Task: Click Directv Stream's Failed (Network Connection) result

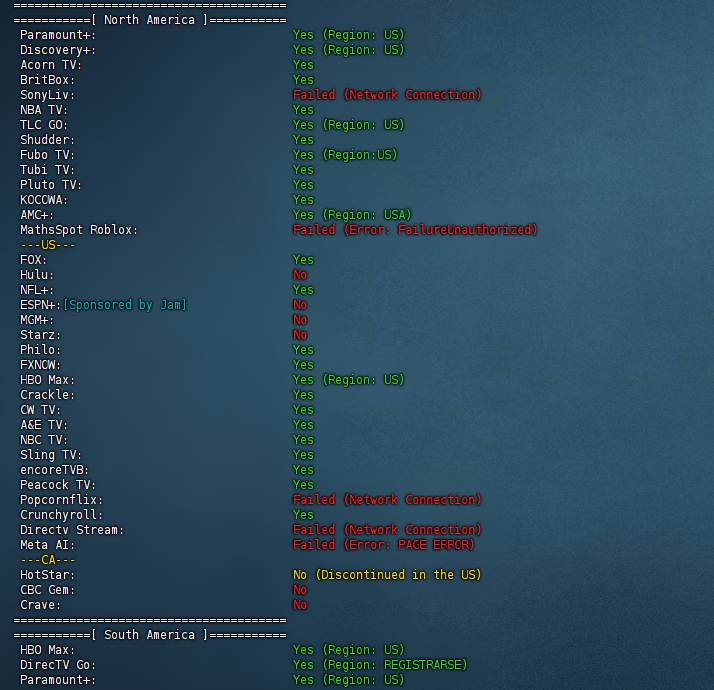Action: coord(387,530)
